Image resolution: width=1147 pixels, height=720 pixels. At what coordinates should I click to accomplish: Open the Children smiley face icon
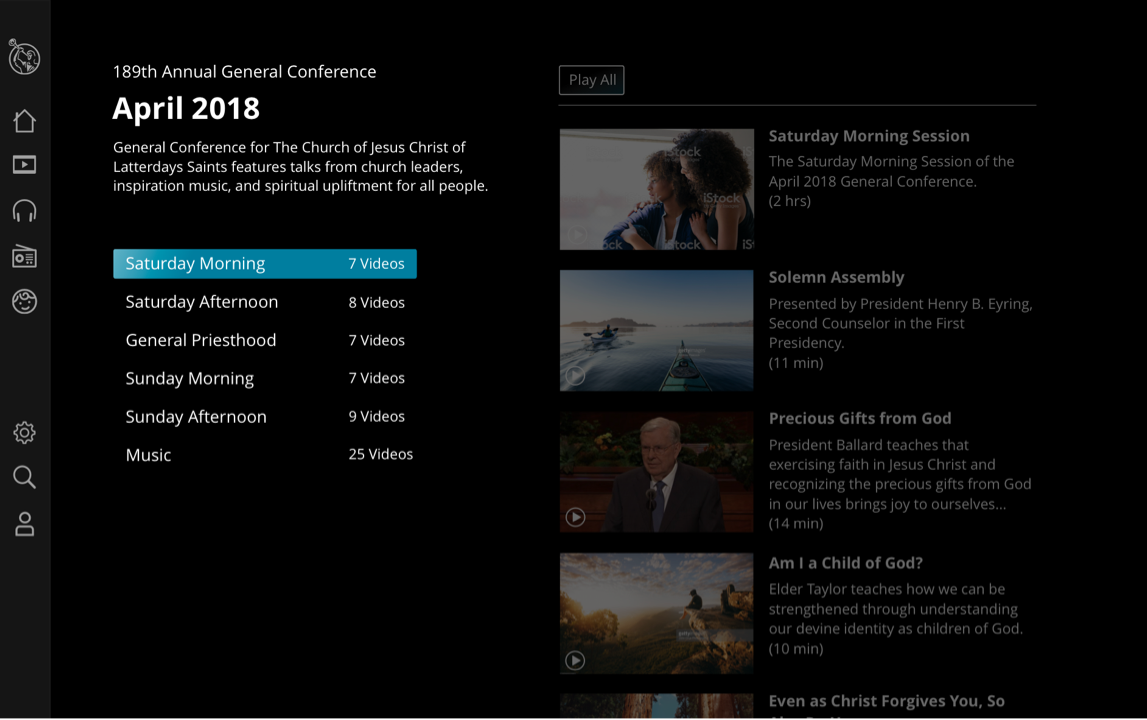pyautogui.click(x=24, y=301)
